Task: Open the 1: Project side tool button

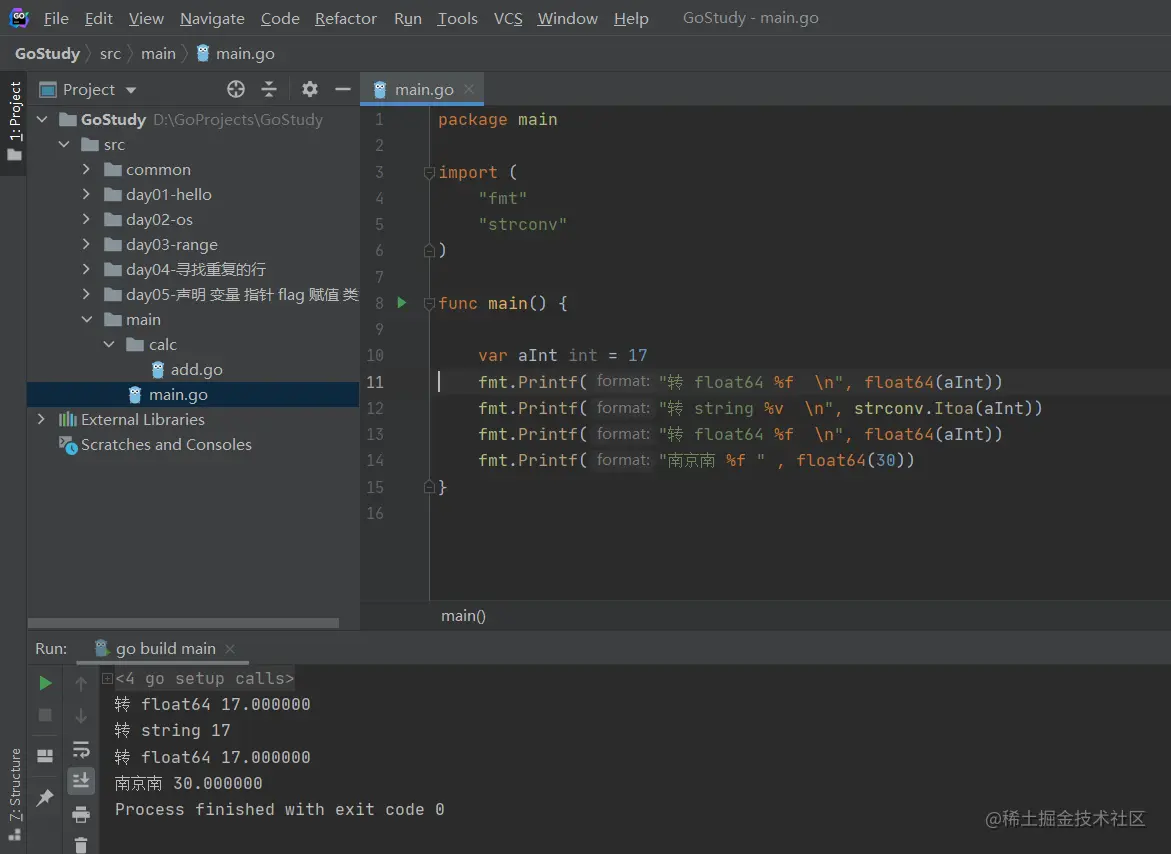Action: coord(14,122)
